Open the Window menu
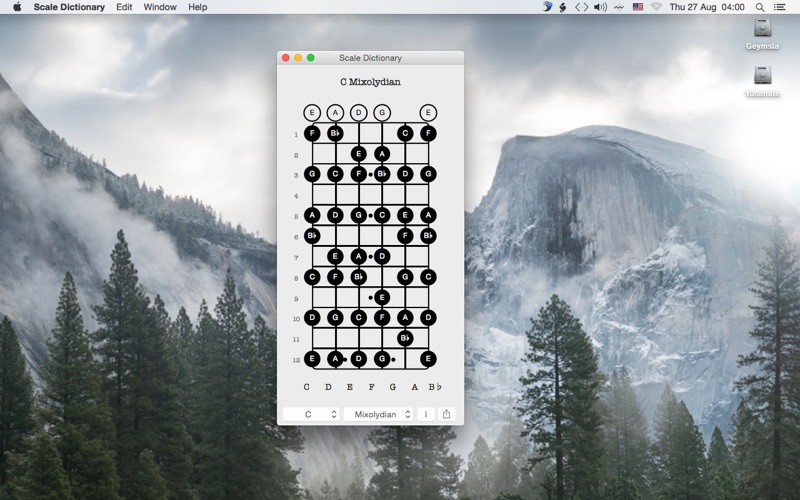The height and width of the screenshot is (500, 800). (x=160, y=7)
